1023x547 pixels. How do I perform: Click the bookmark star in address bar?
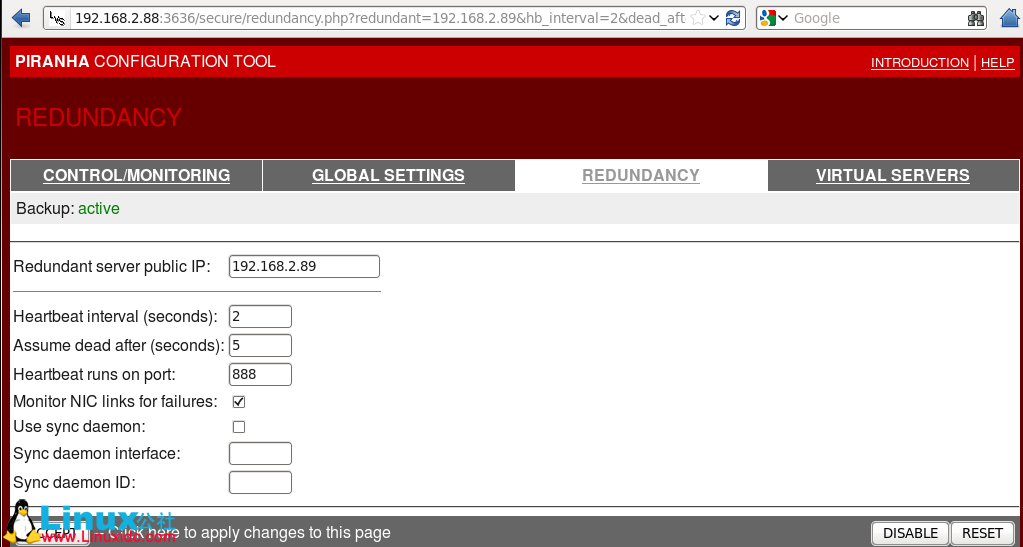(698, 18)
